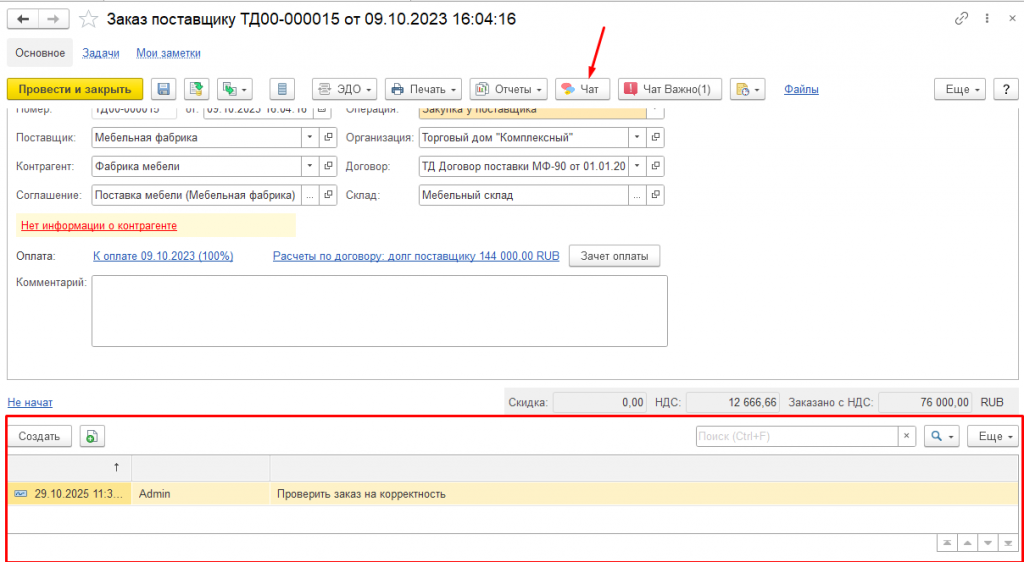Jump to first row in the tasks list
The image size is (1024, 562).
point(946,543)
